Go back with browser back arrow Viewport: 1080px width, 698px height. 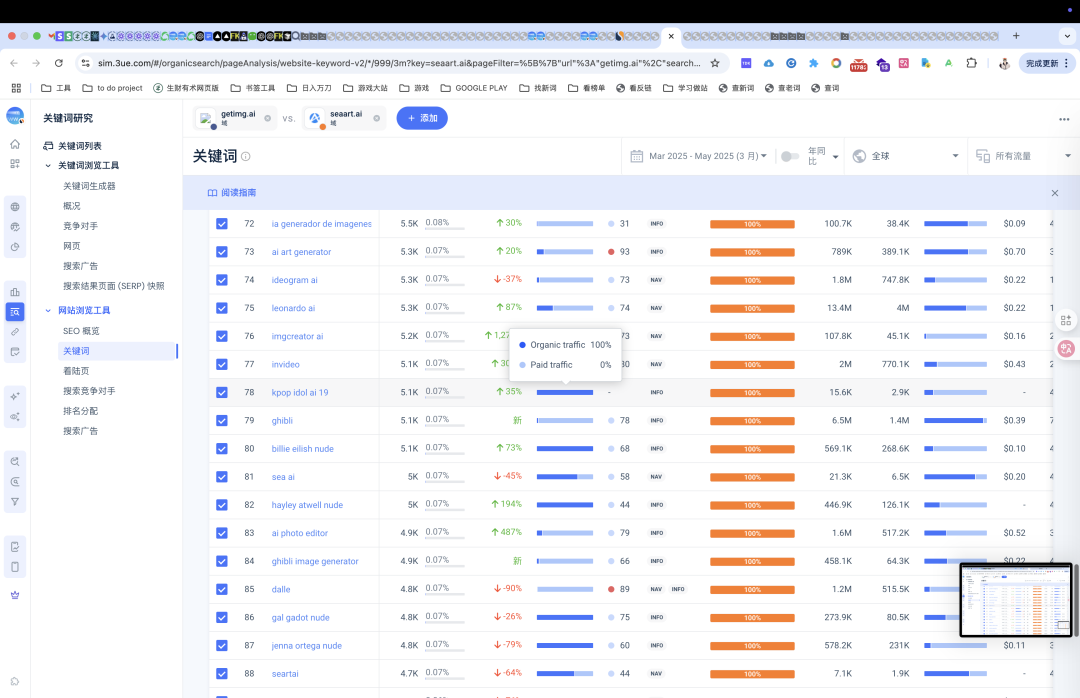click(14, 63)
